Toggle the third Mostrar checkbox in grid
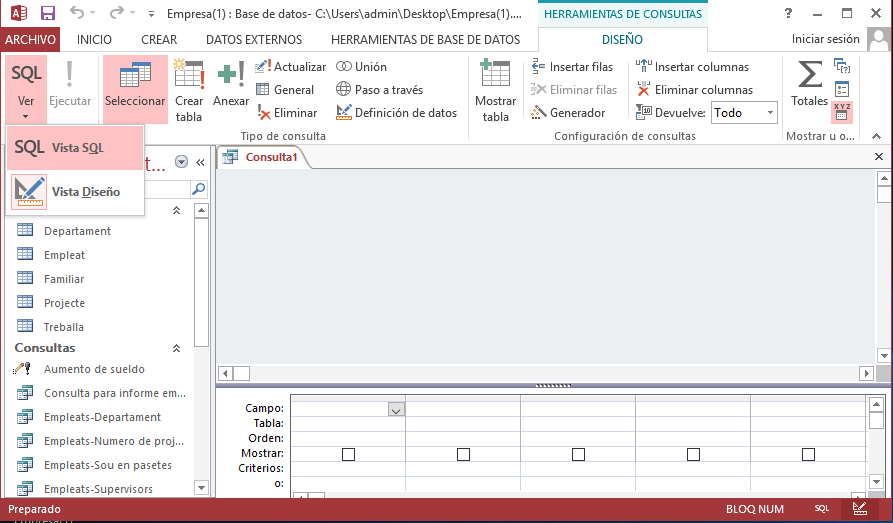This screenshot has width=893, height=523. click(x=578, y=454)
